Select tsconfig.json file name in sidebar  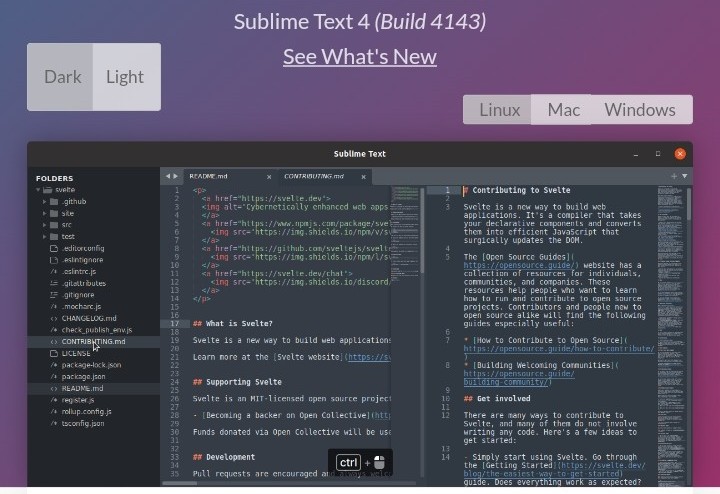[83, 424]
